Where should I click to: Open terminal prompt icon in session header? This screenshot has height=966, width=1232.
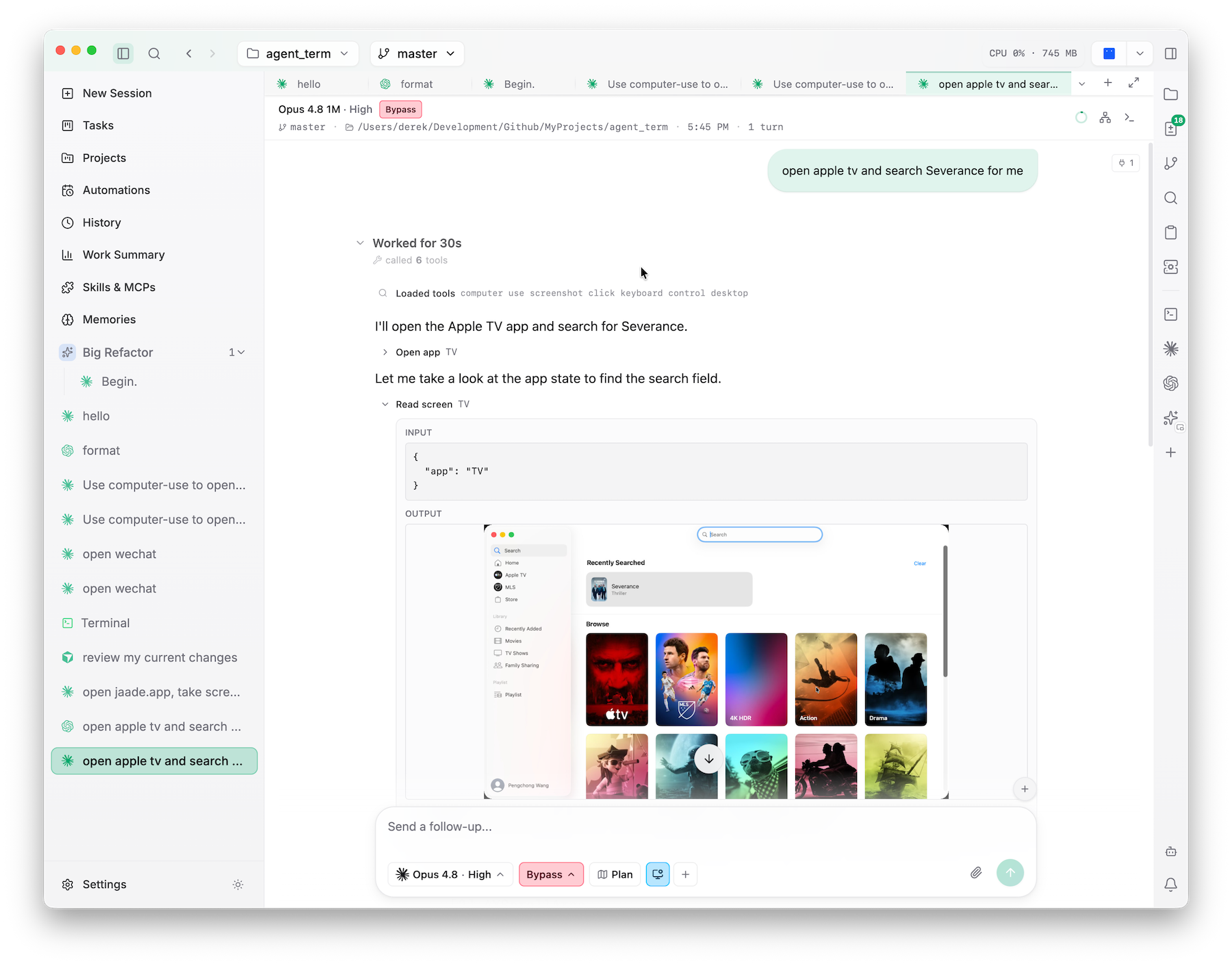1129,118
